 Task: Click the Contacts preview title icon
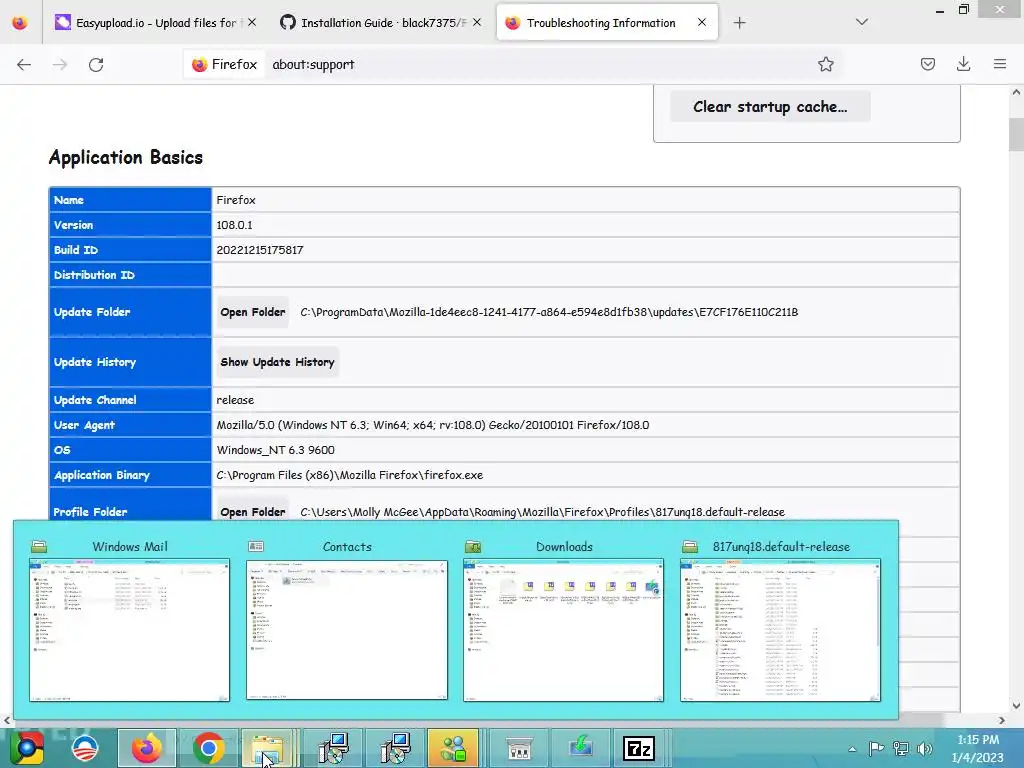(x=256, y=547)
